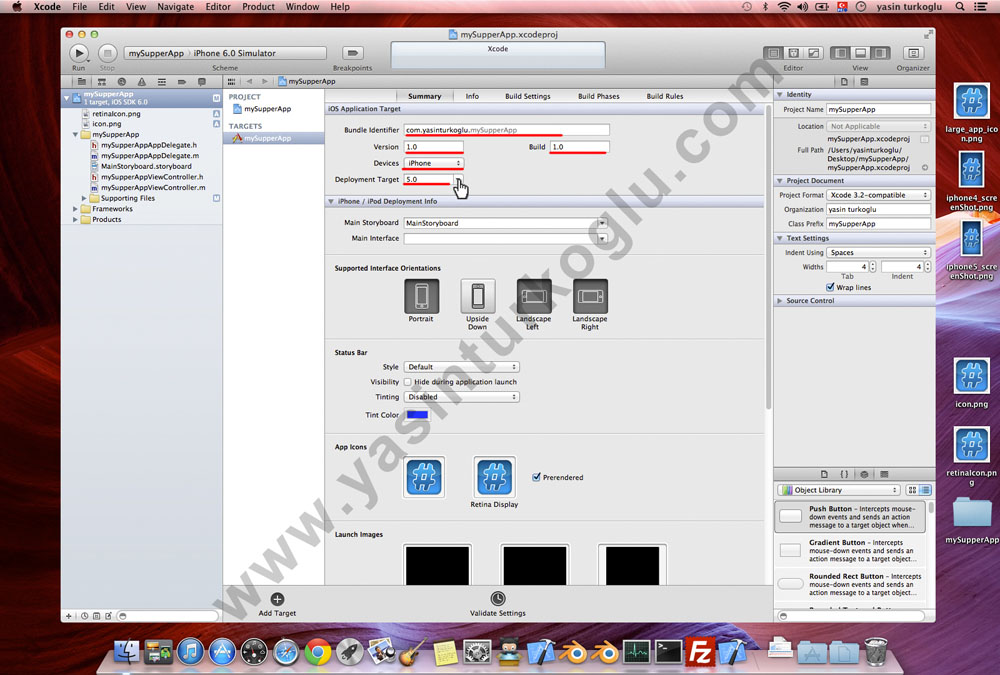Click the Organization text field
Screen dimensions: 1000x675
pyautogui.click(x=878, y=209)
